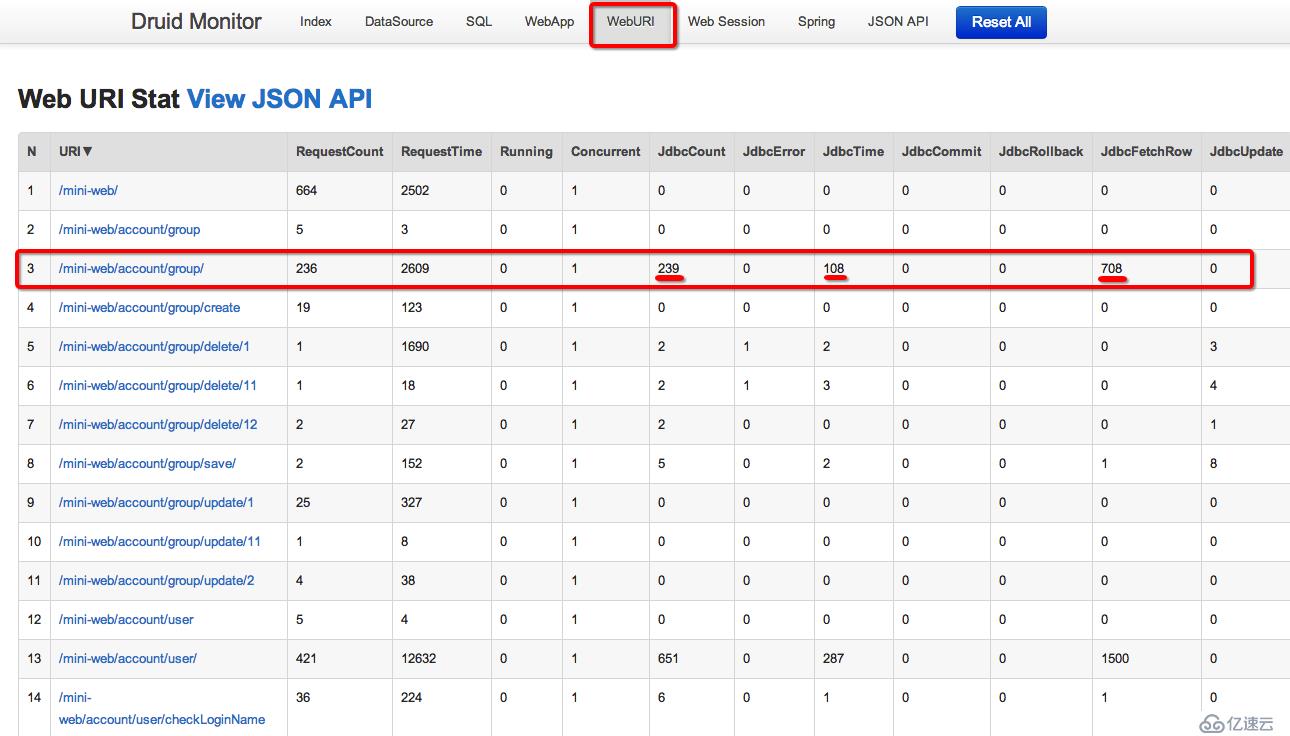Click RequestCount value 421
This screenshot has height=736, width=1290.
(306, 658)
